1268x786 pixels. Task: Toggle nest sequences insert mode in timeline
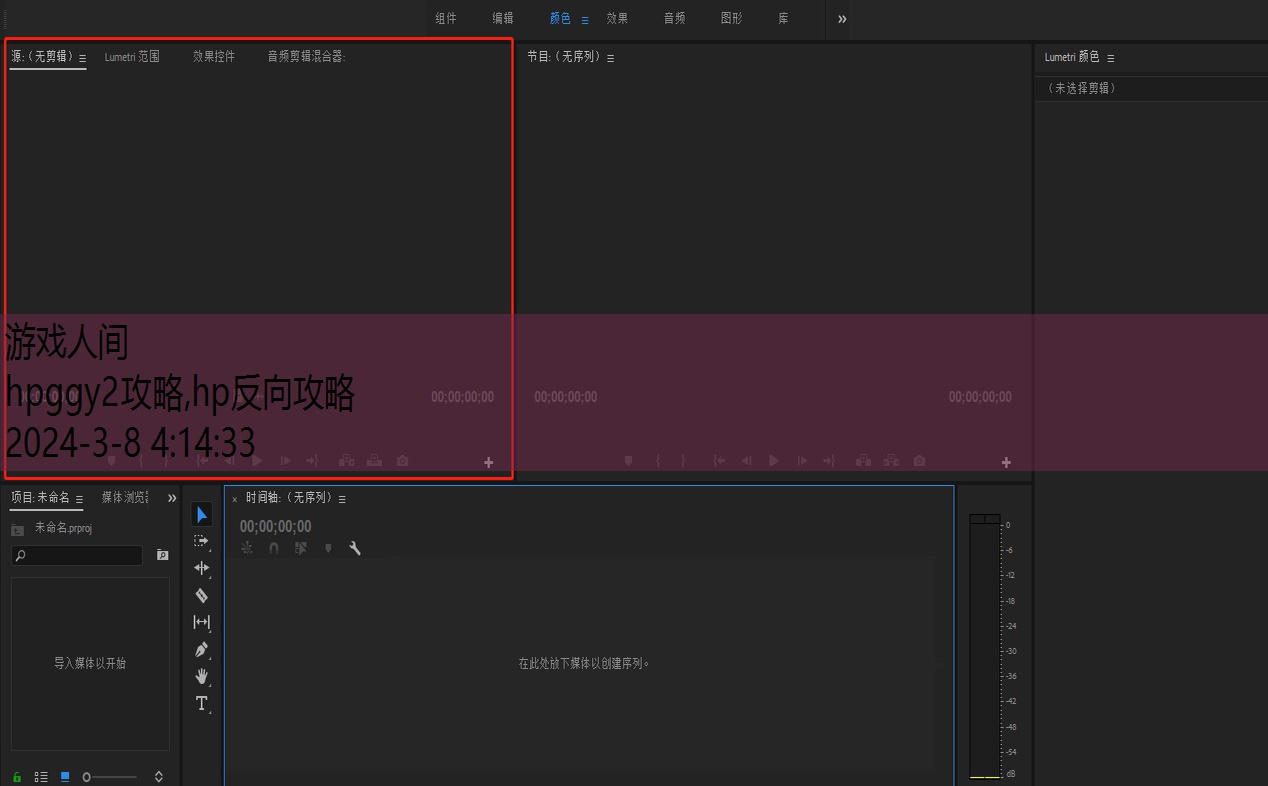click(247, 548)
